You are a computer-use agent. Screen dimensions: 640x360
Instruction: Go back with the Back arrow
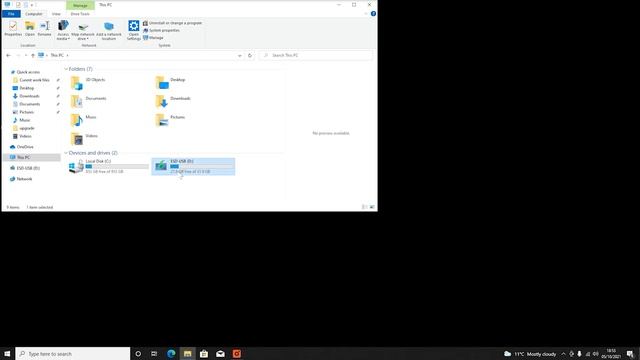9,56
